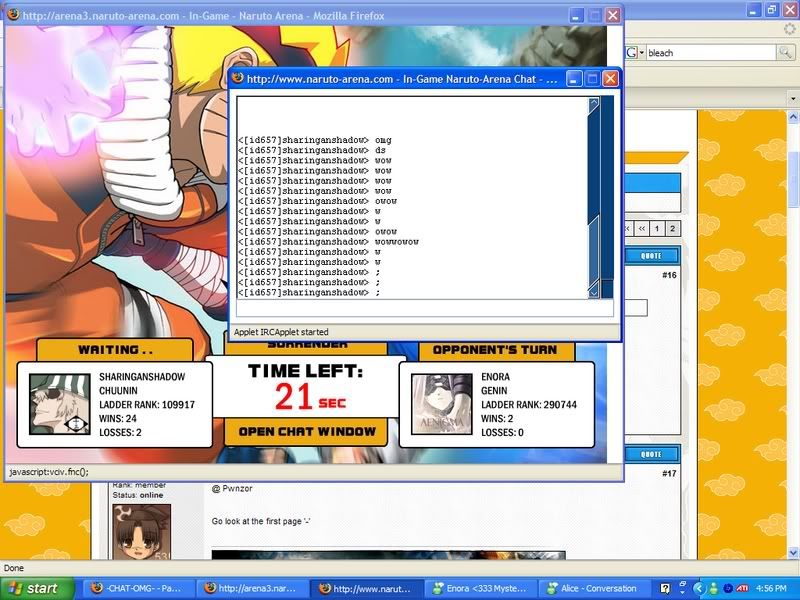The height and width of the screenshot is (600, 800).
Task: Open the search engine dropdown arrow
Action: 641,53
